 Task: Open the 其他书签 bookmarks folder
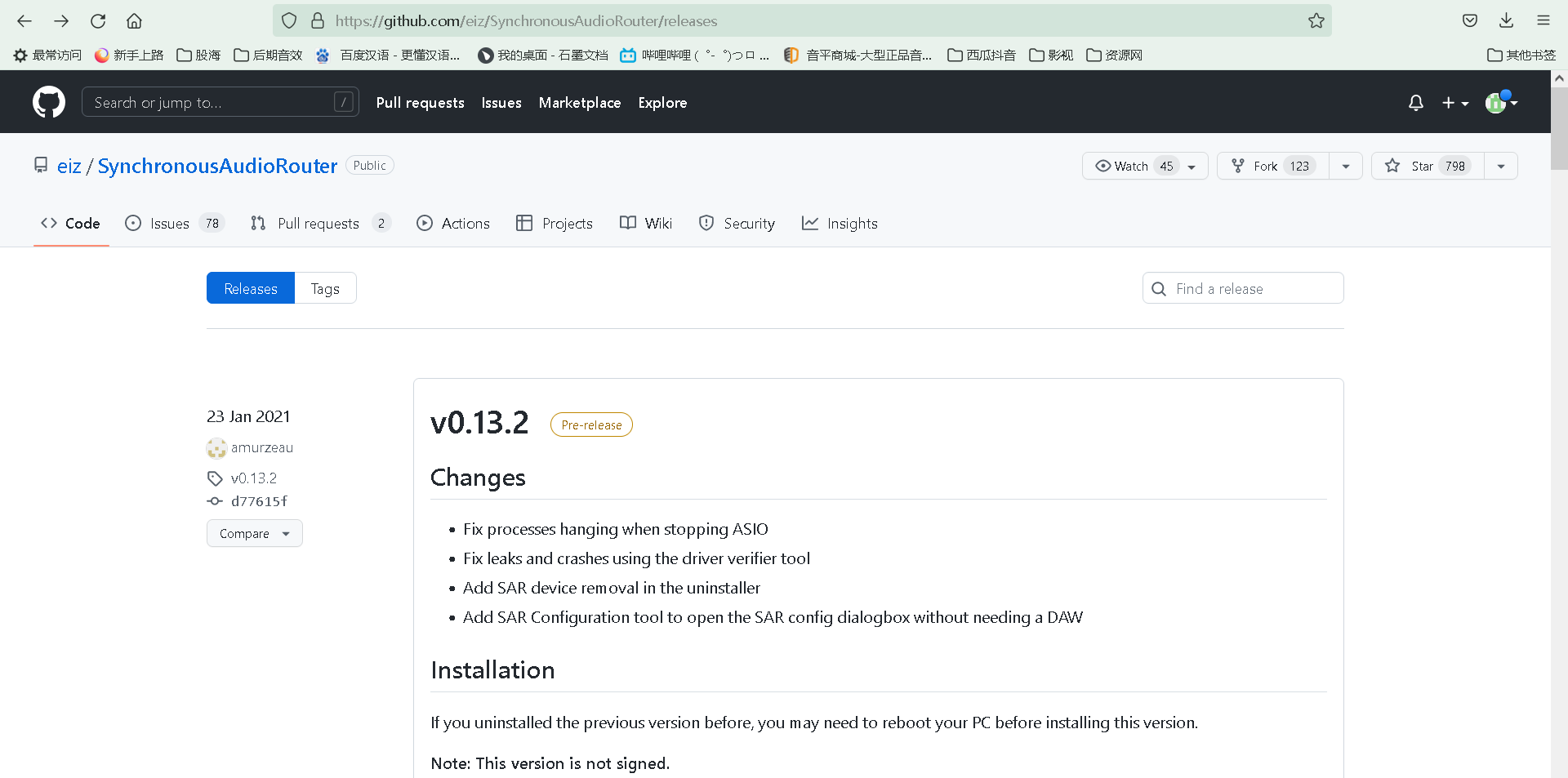pos(1521,55)
